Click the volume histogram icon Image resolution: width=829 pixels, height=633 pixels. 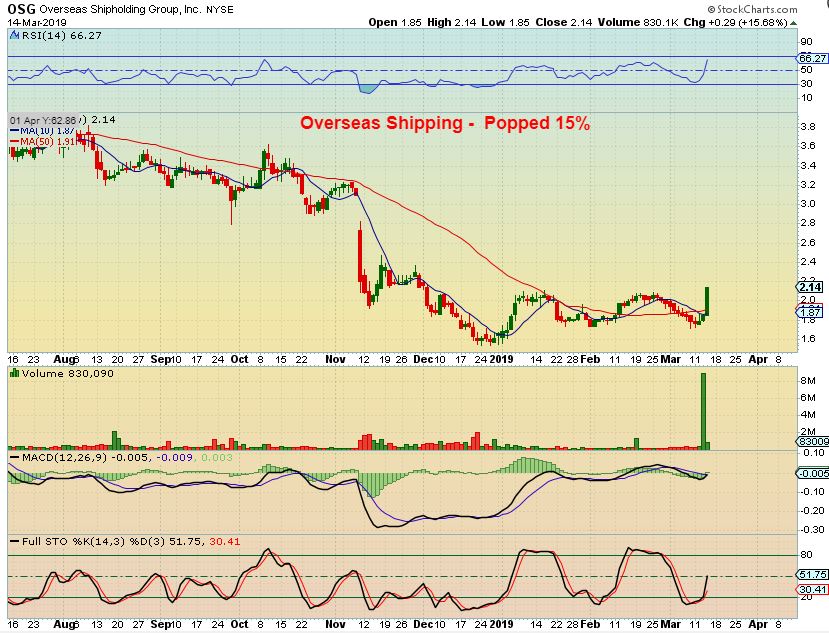[14, 373]
